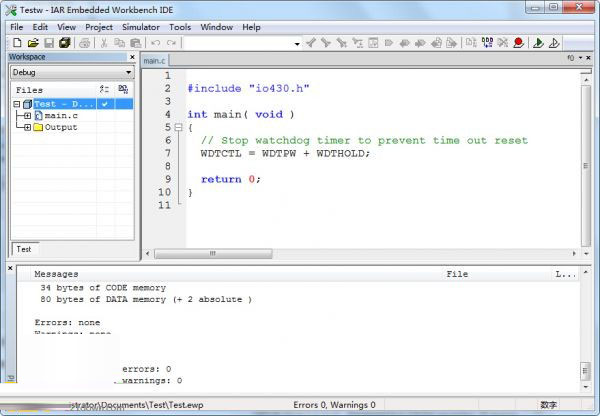
Task: Click the 'return 0;' code line
Action: pyautogui.click(x=231, y=179)
